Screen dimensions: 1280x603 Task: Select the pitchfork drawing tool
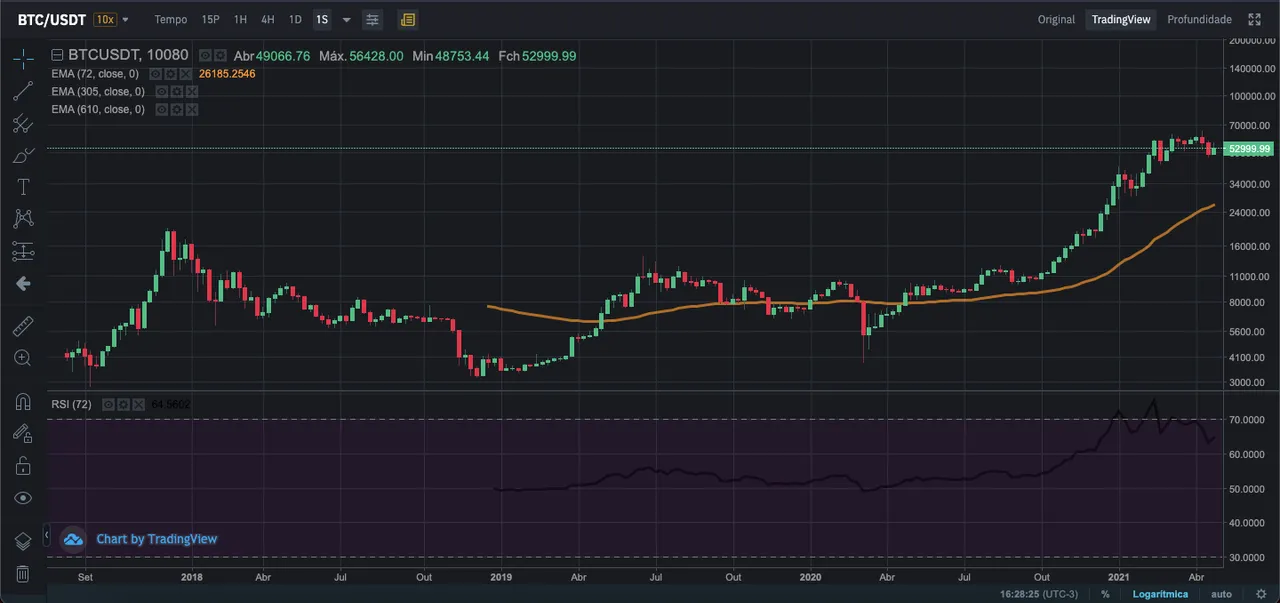[x=23, y=124]
